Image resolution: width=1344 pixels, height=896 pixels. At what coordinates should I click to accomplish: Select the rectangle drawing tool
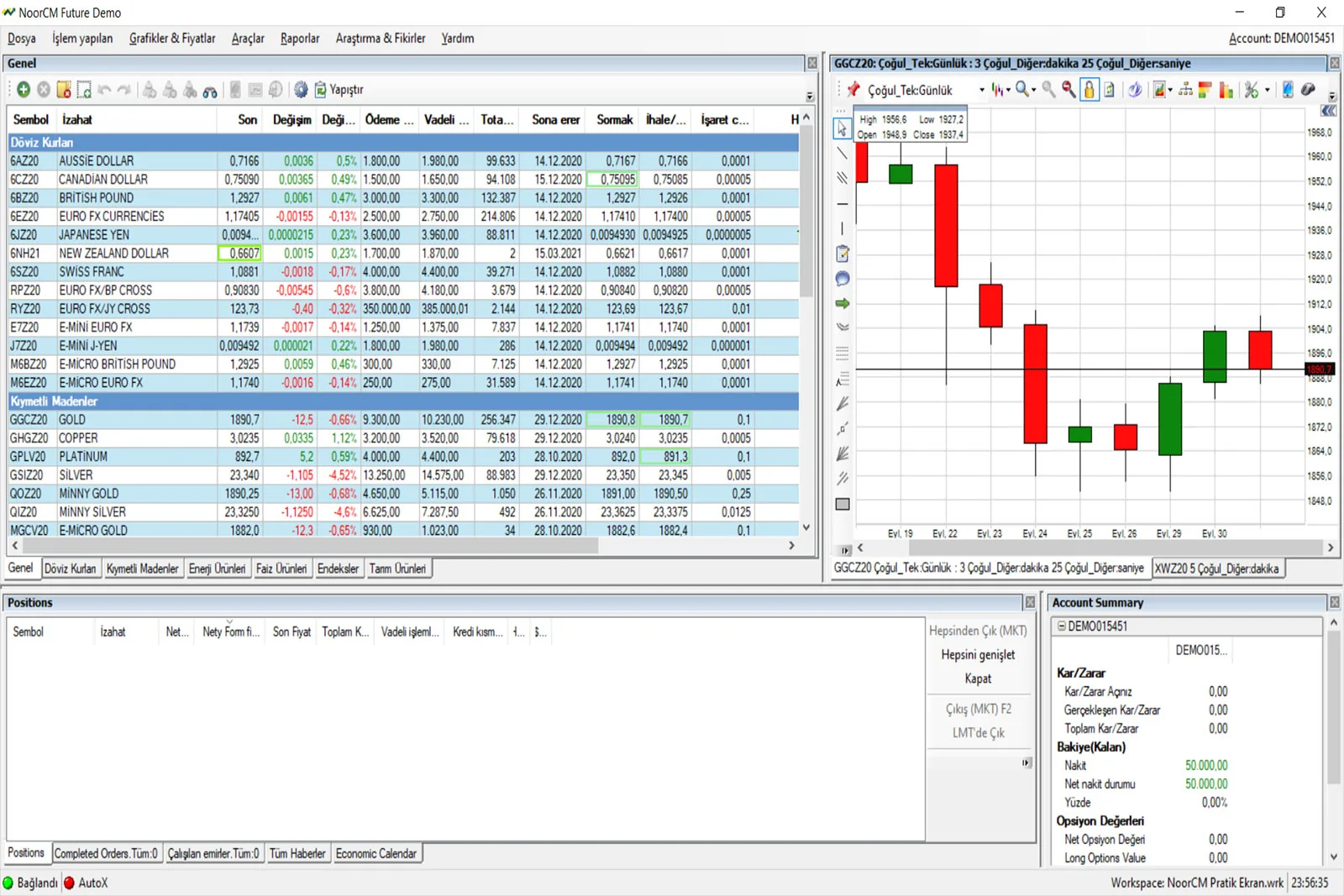pyautogui.click(x=842, y=504)
